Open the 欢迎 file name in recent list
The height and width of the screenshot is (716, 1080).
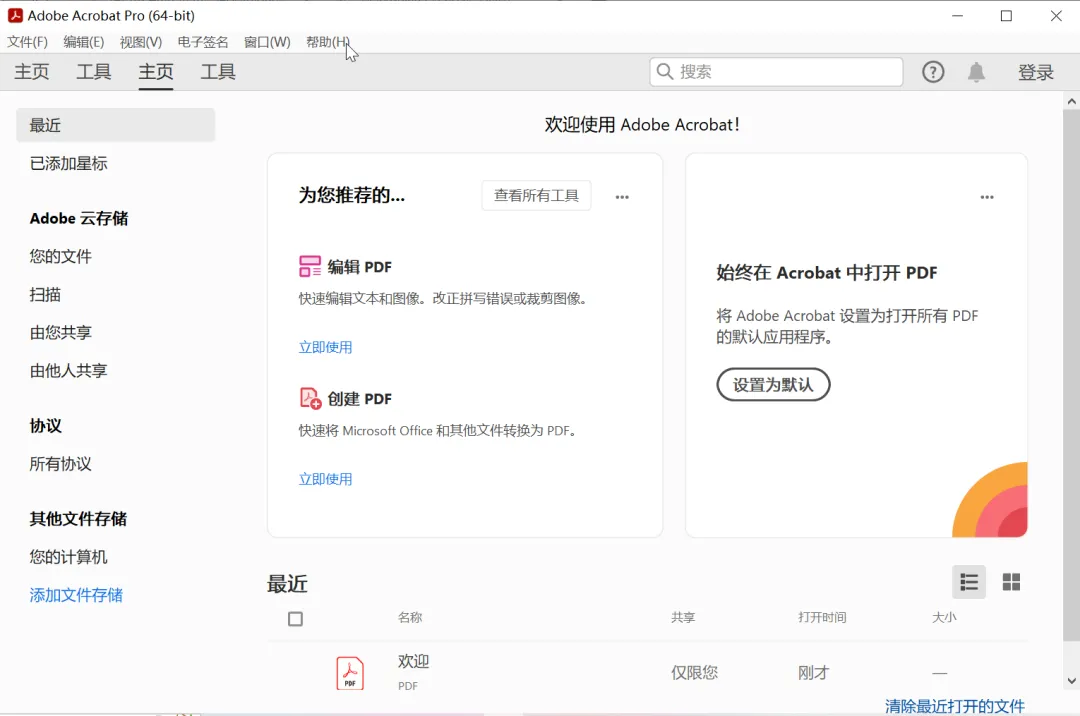pos(413,662)
